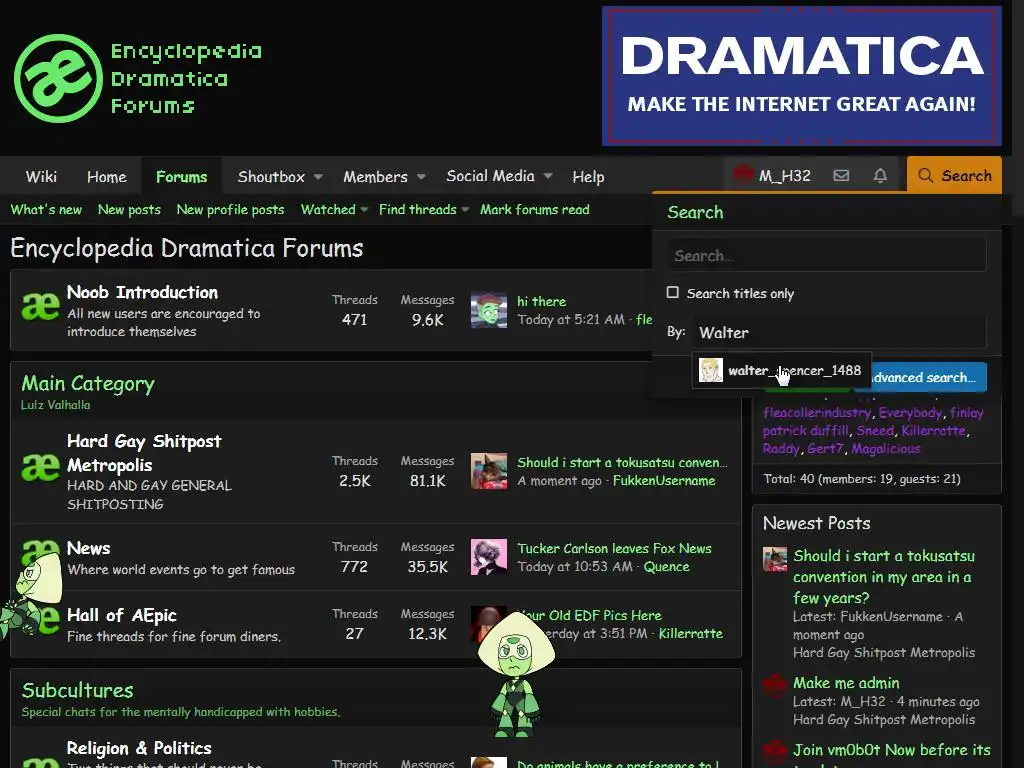The height and width of the screenshot is (768, 1024).
Task: Open M_H32 account menu
Action: point(773,175)
